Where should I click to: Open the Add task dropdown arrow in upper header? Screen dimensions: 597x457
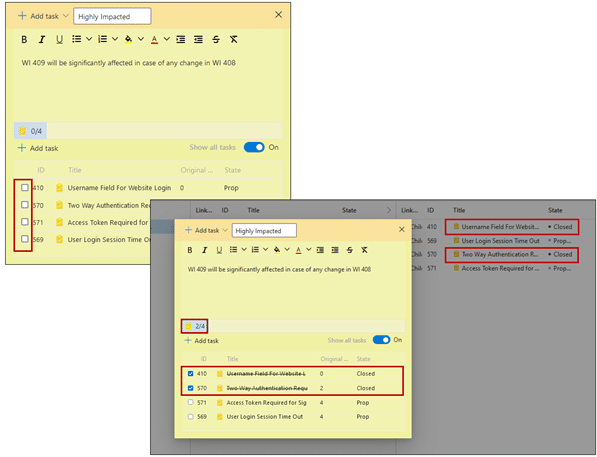(65, 16)
